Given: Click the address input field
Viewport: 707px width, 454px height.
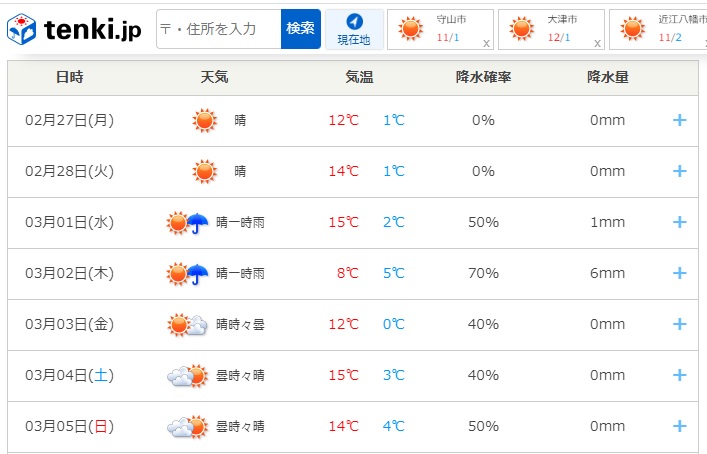Looking at the screenshot, I should (218, 29).
